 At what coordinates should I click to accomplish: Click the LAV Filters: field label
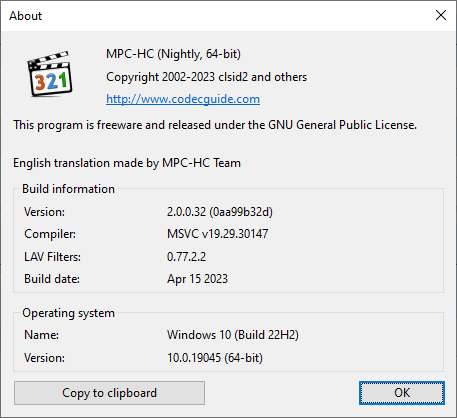click(52, 257)
